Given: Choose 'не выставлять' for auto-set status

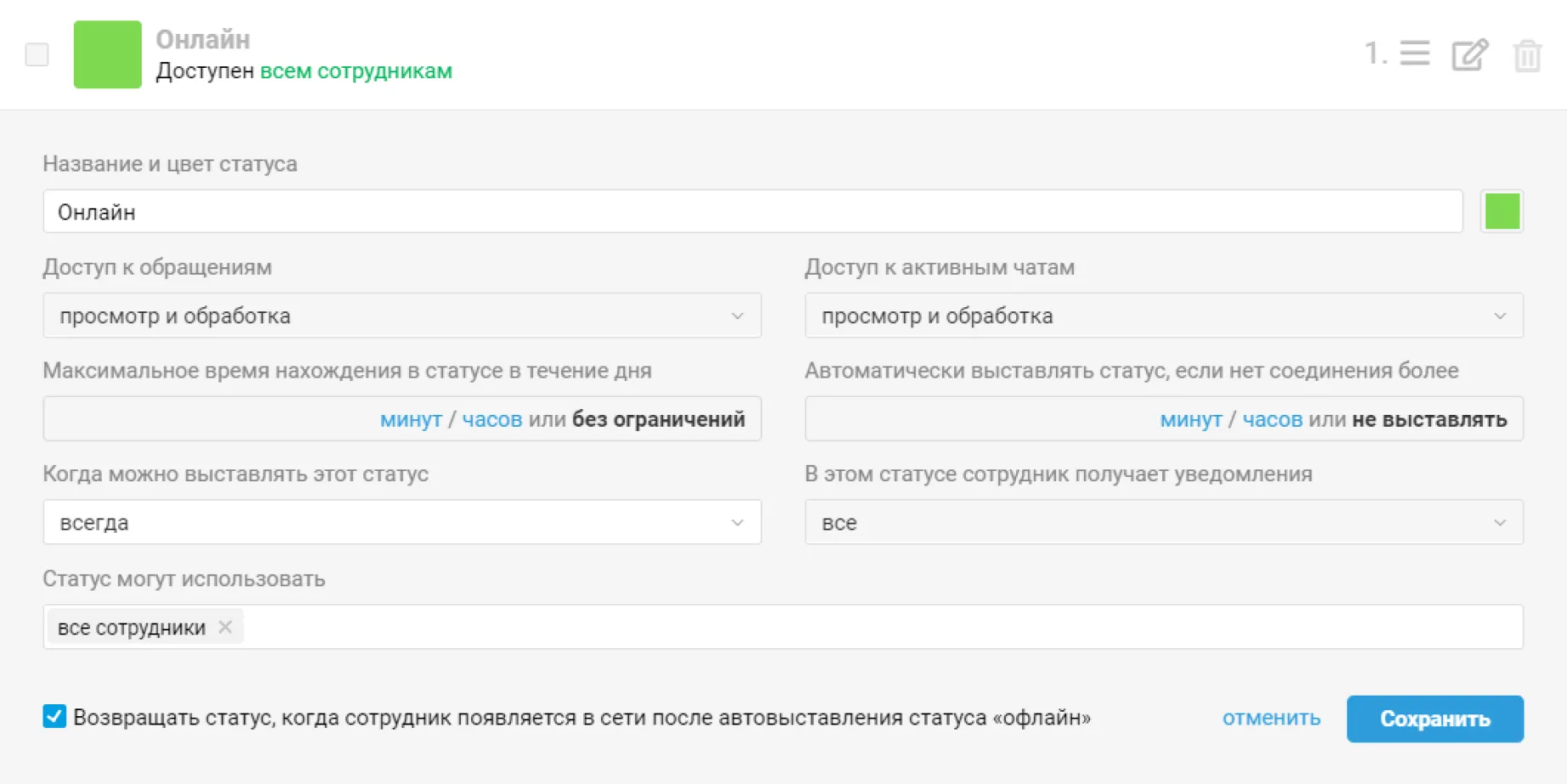Looking at the screenshot, I should tap(1429, 419).
